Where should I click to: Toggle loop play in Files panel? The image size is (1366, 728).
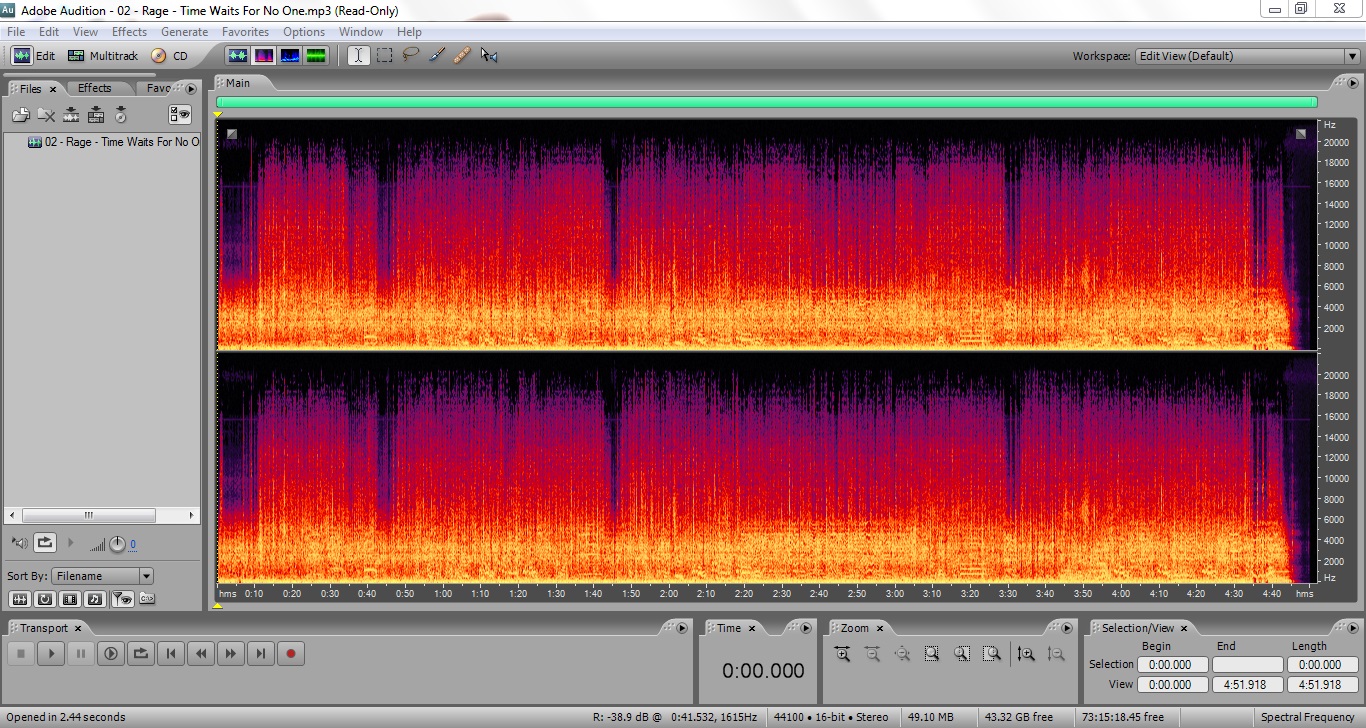tap(45, 543)
